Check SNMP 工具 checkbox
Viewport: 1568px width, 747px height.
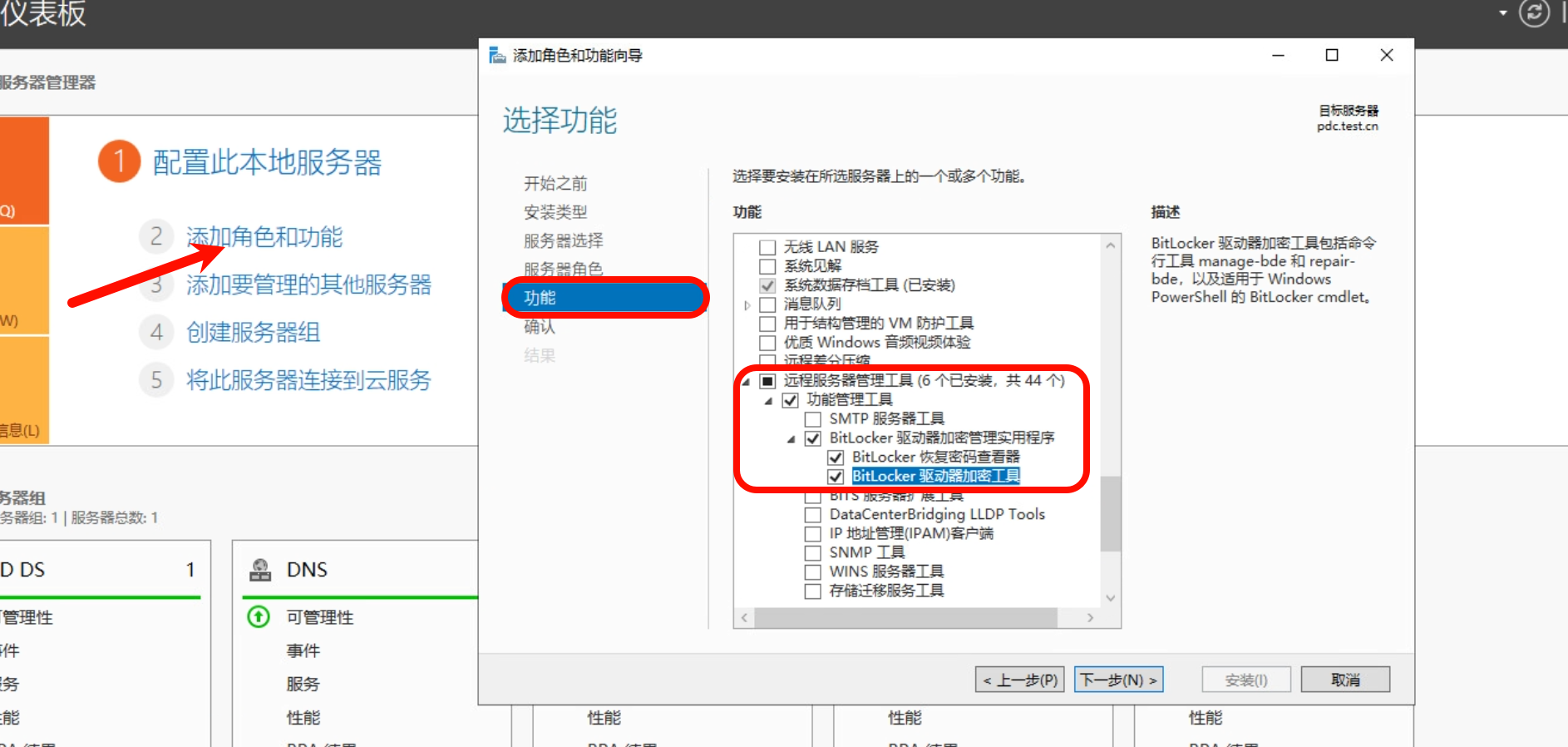813,553
